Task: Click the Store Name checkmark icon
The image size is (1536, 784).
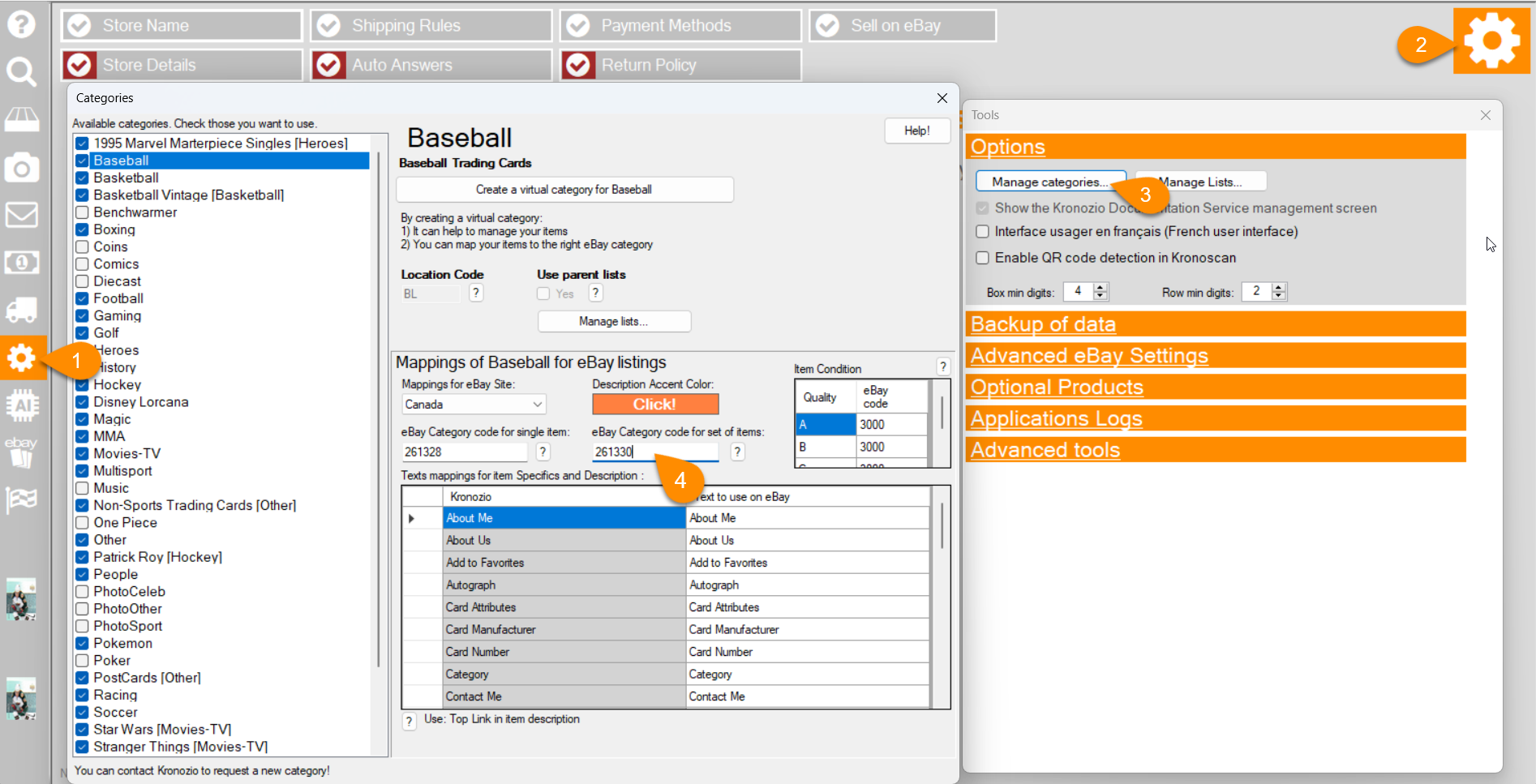Action: coord(79,26)
